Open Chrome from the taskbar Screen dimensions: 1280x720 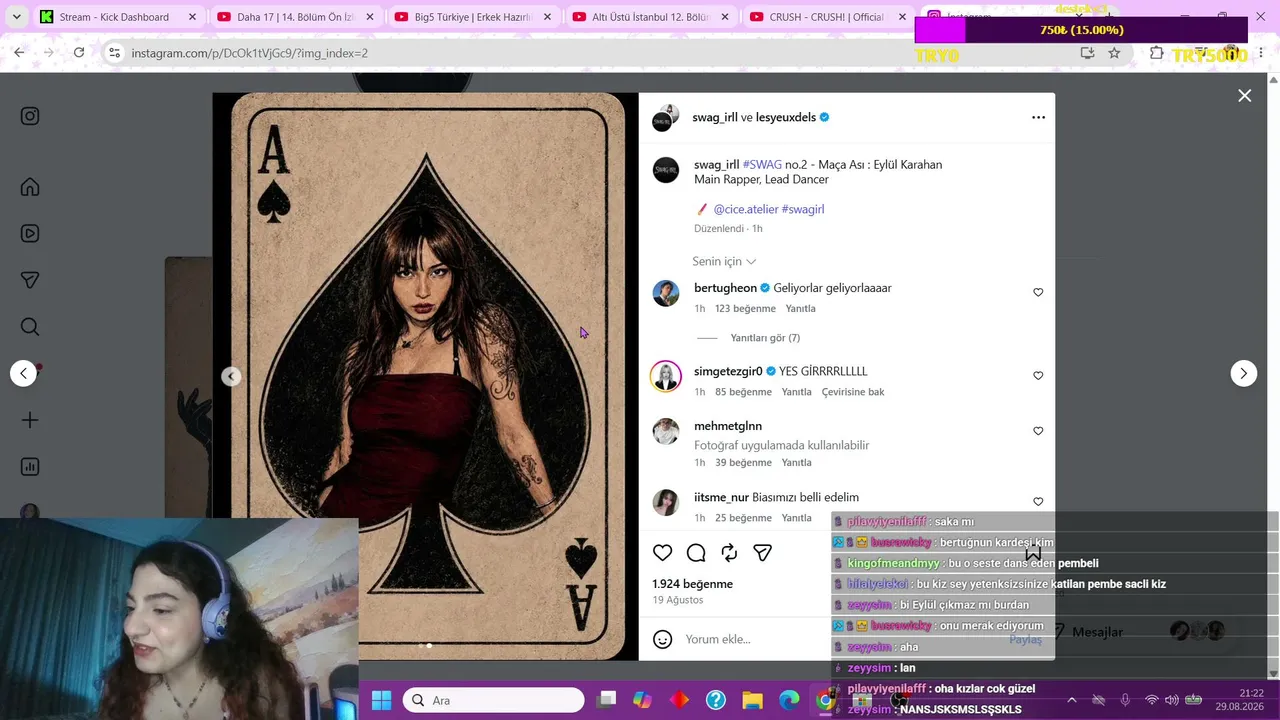pyautogui.click(x=826, y=701)
